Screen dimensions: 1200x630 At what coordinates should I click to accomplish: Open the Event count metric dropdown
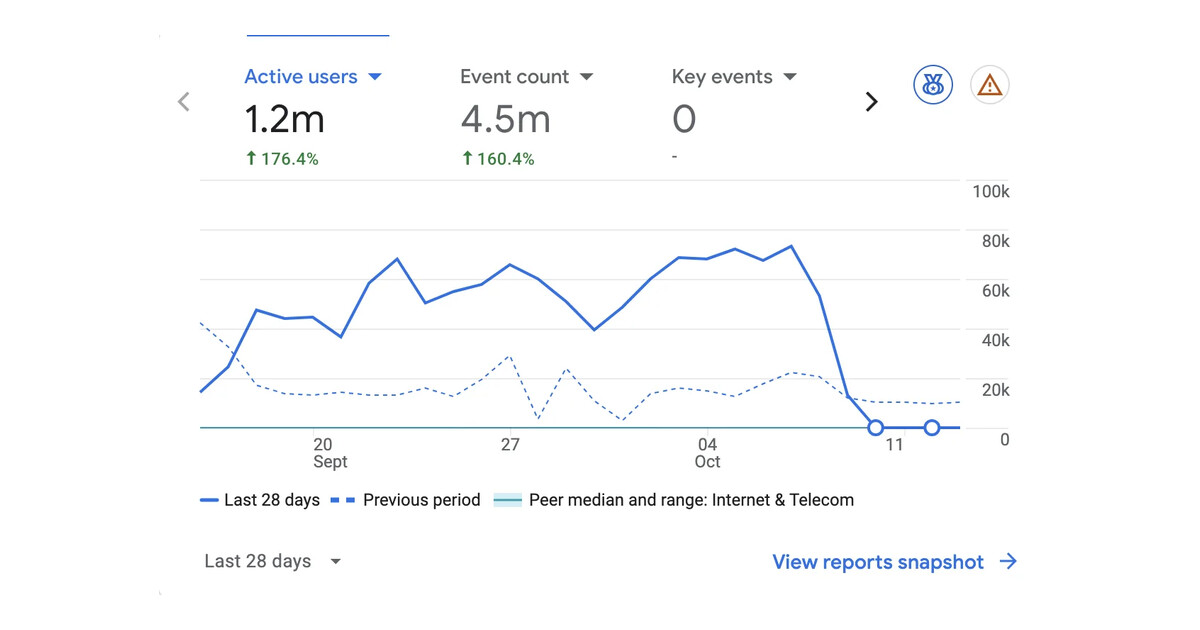point(526,77)
